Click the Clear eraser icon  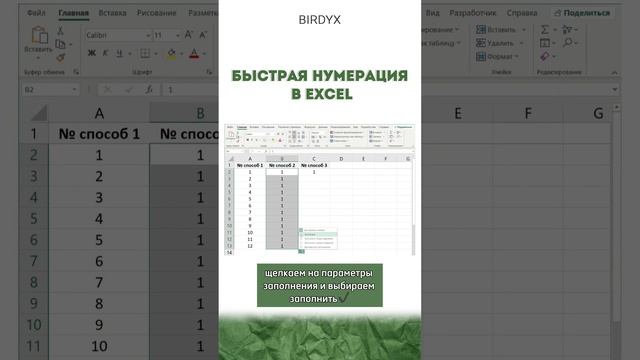(x=545, y=56)
